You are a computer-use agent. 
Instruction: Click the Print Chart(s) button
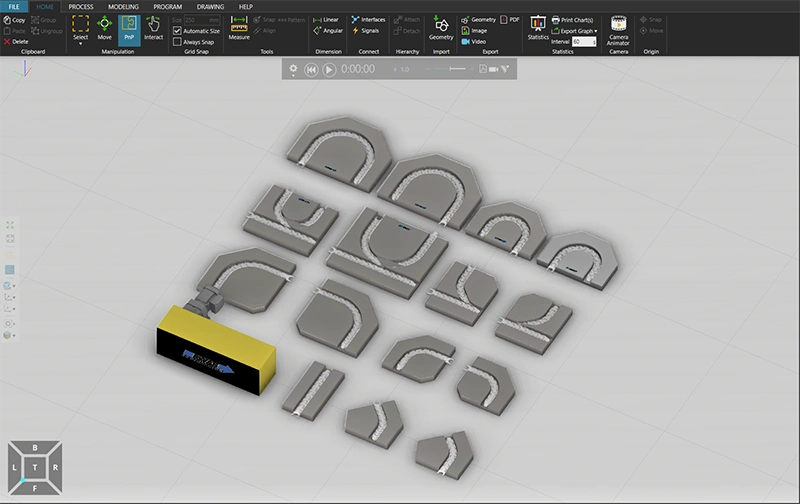point(577,19)
